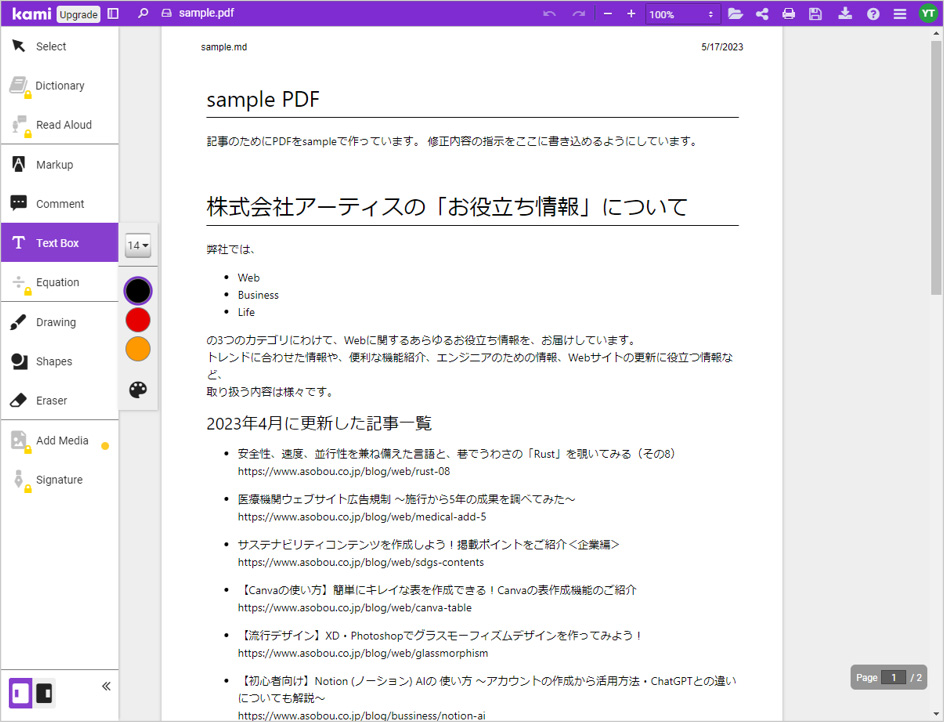Image resolution: width=944 pixels, height=722 pixels.
Task: Click the "Life" bullet item
Action: (x=246, y=312)
